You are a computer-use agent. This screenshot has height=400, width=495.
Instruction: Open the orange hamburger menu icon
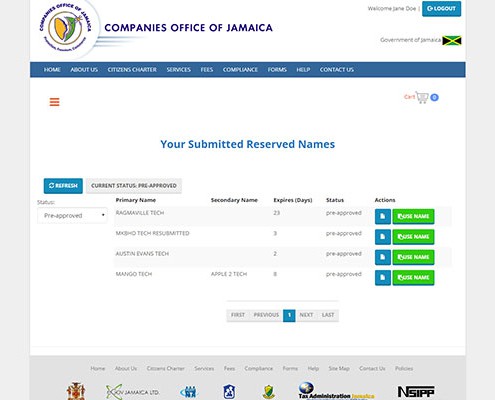[x=54, y=102]
